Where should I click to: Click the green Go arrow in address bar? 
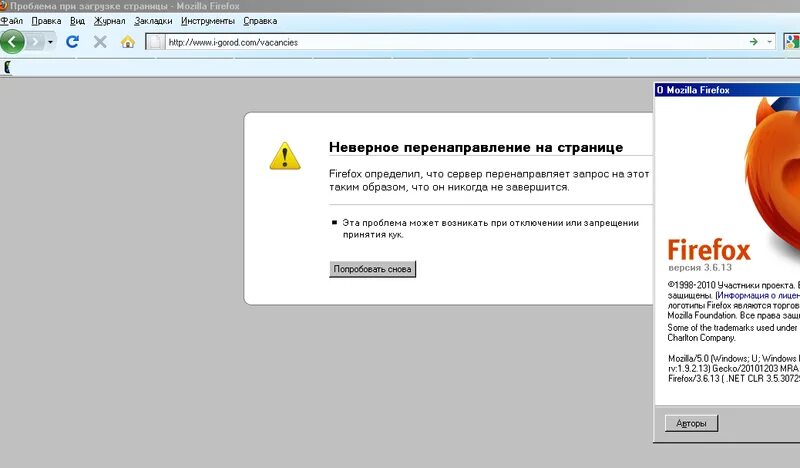click(754, 42)
